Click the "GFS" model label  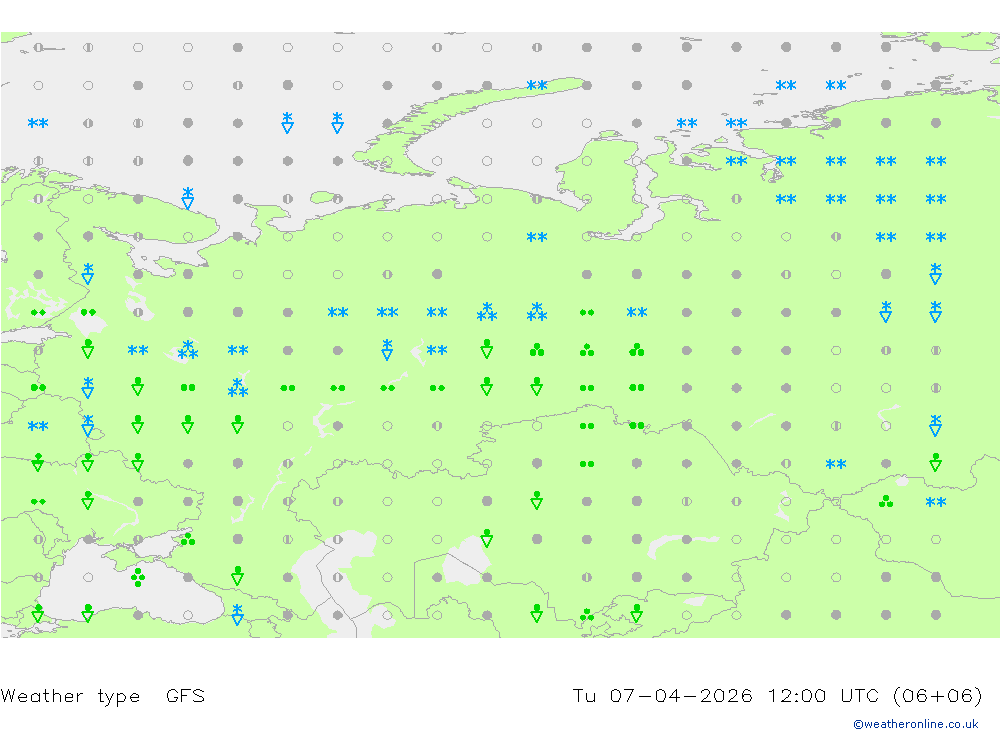coord(185,695)
